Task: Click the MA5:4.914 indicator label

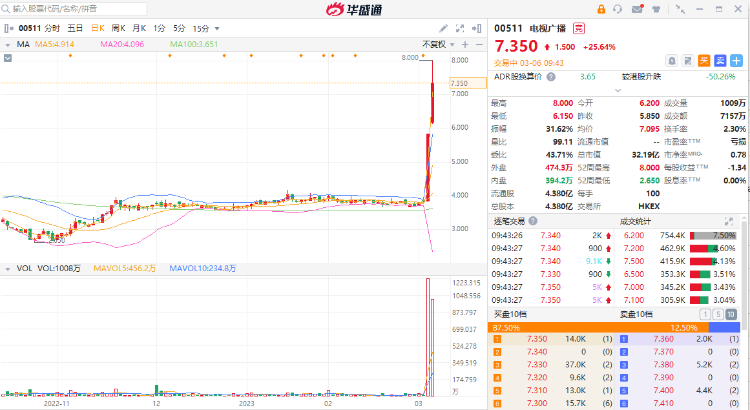Action: pos(55,44)
